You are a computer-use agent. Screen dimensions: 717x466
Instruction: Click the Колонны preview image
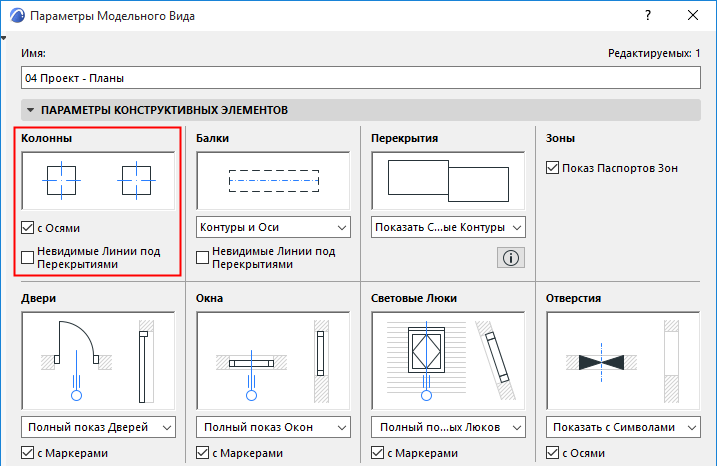click(98, 180)
